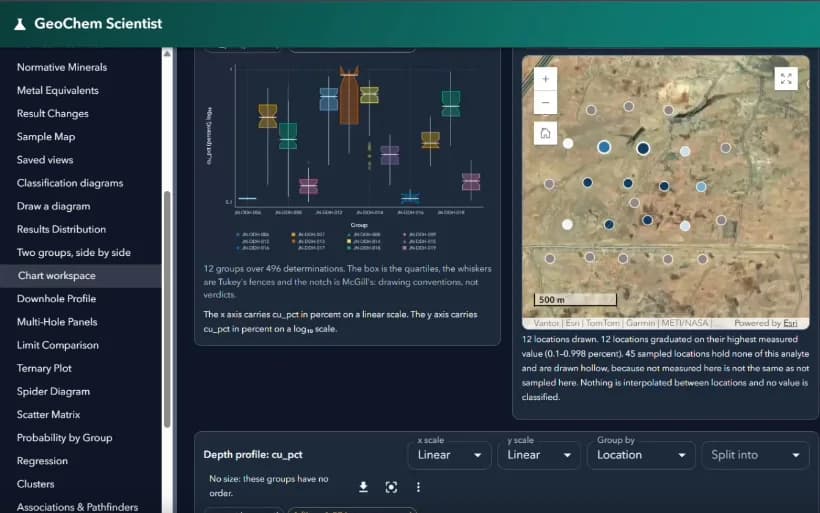Expand the map to fullscreen
This screenshot has width=820, height=513.
point(785,79)
